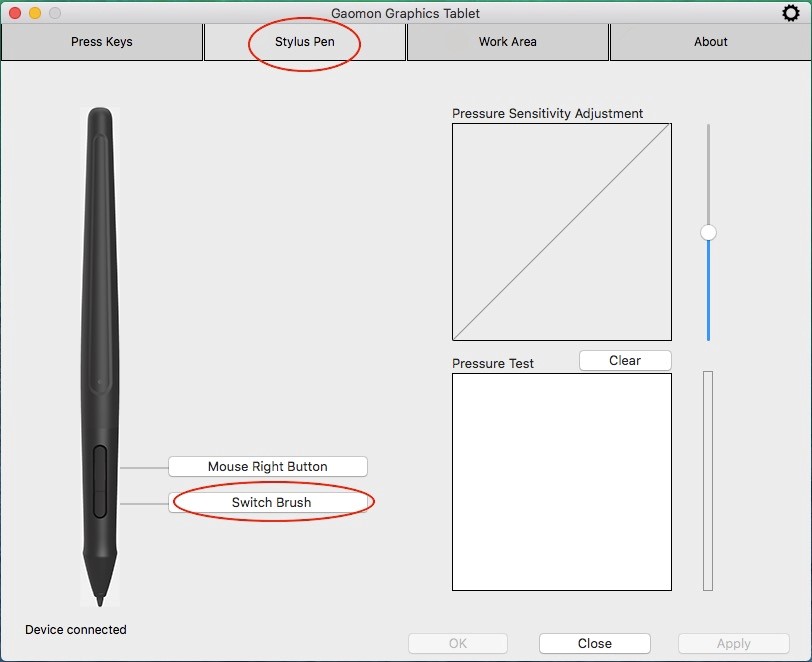
Task: Click the Device connected status text
Action: click(76, 629)
